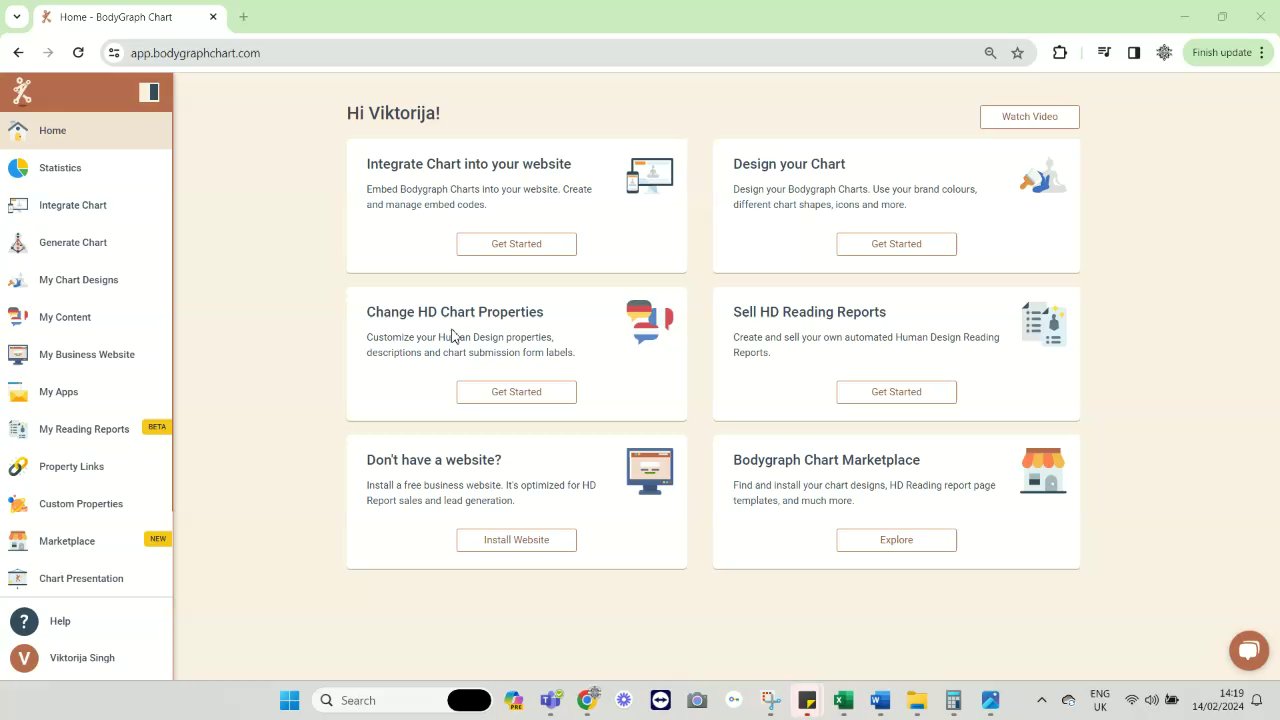
Task: Click the Sell HD Reading Reports checklist icon
Action: pyautogui.click(x=1044, y=324)
